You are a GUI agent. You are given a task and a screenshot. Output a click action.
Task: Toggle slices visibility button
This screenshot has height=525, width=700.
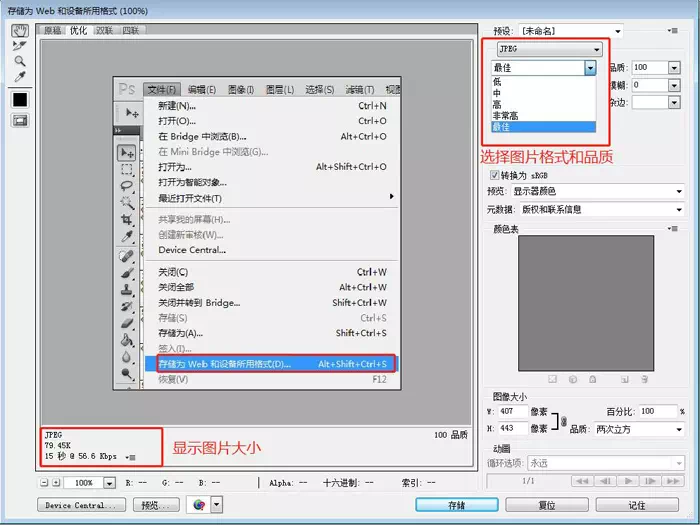19,120
